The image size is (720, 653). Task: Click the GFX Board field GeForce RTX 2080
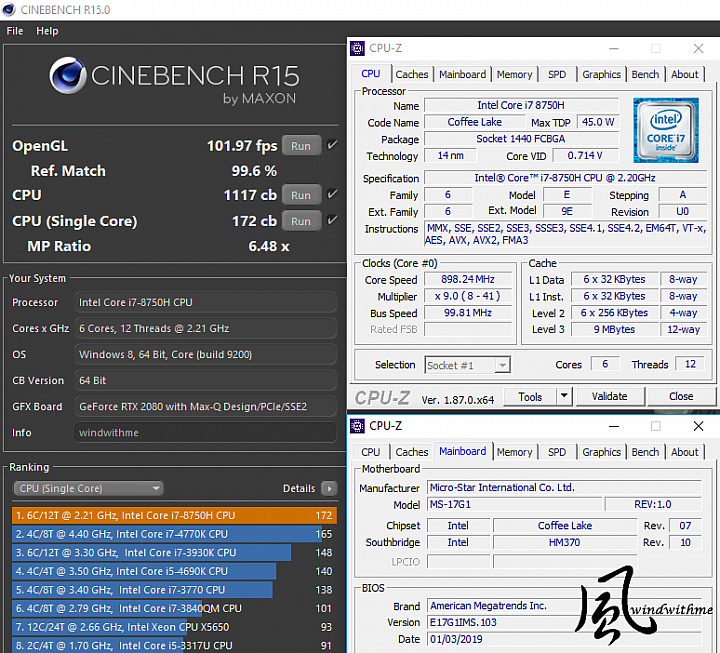[x=205, y=406]
